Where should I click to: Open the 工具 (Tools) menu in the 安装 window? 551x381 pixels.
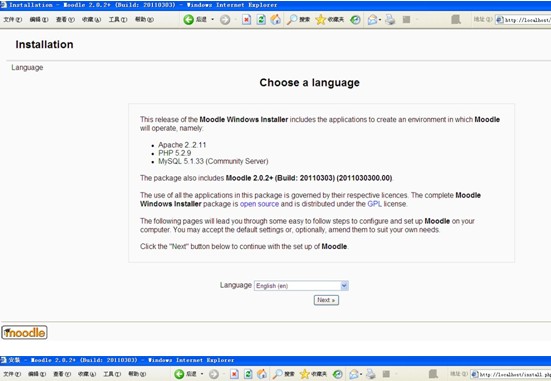tap(112, 374)
